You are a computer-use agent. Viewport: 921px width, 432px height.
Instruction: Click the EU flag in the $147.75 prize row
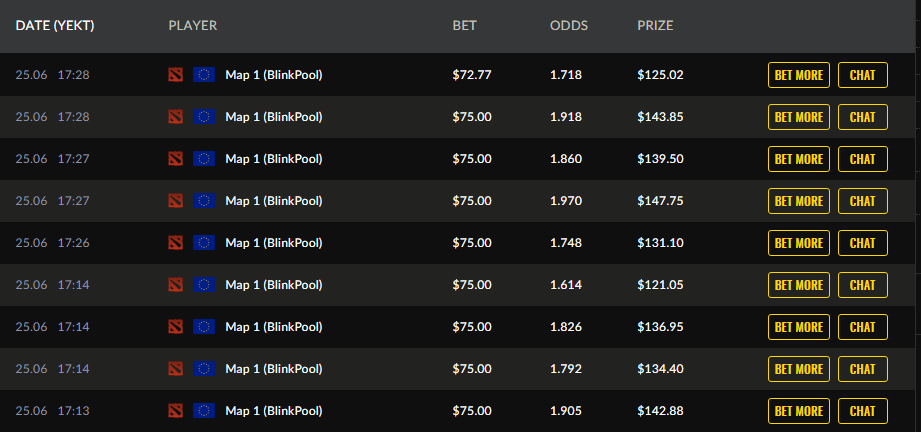click(204, 201)
